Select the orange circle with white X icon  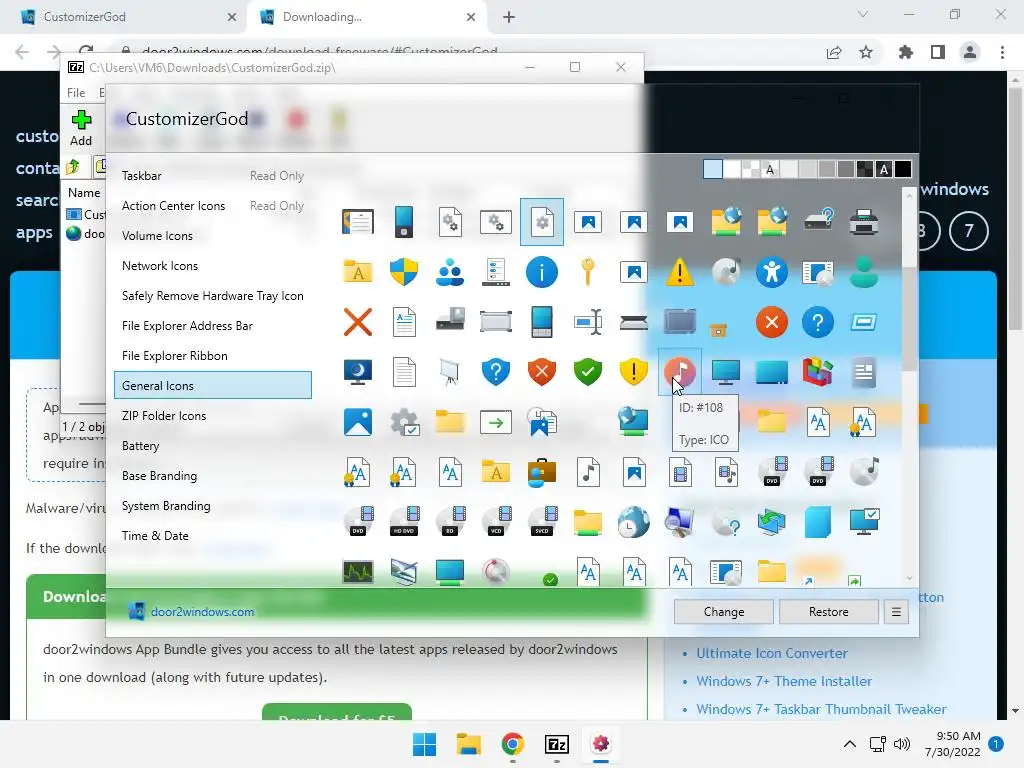point(771,322)
